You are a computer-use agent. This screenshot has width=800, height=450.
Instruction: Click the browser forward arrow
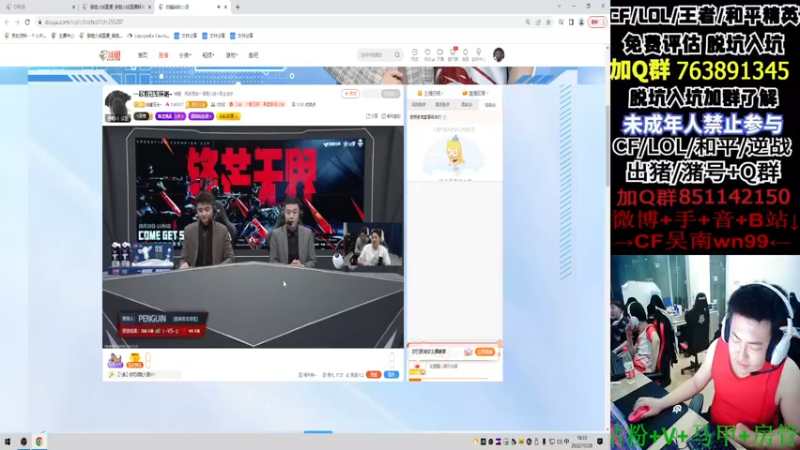tap(17, 22)
